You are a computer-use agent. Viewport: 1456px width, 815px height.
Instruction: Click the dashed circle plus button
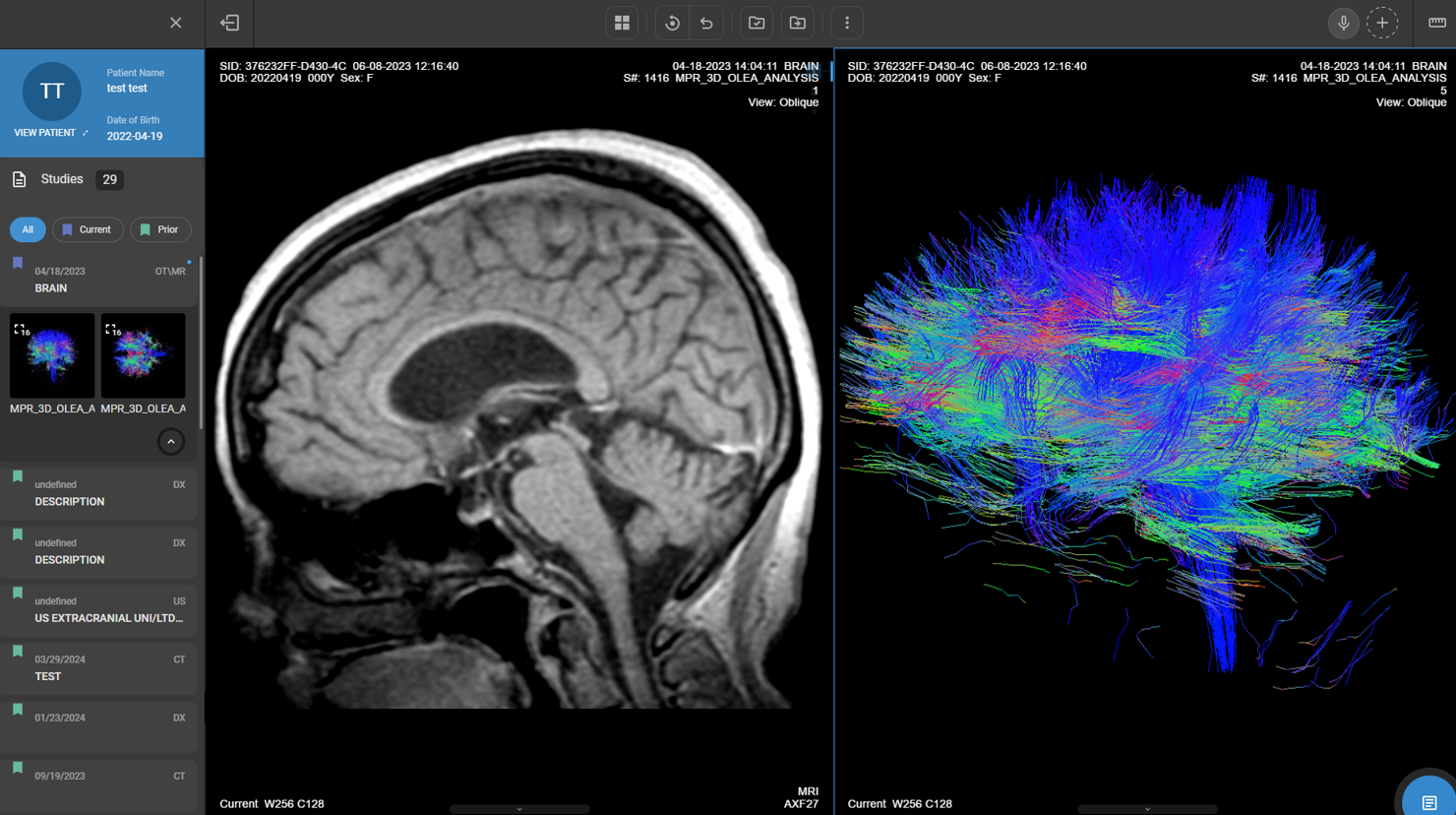pos(1382,23)
